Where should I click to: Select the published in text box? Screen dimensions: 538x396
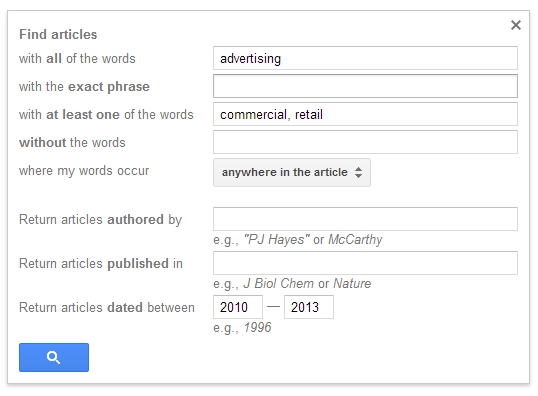coord(365,263)
